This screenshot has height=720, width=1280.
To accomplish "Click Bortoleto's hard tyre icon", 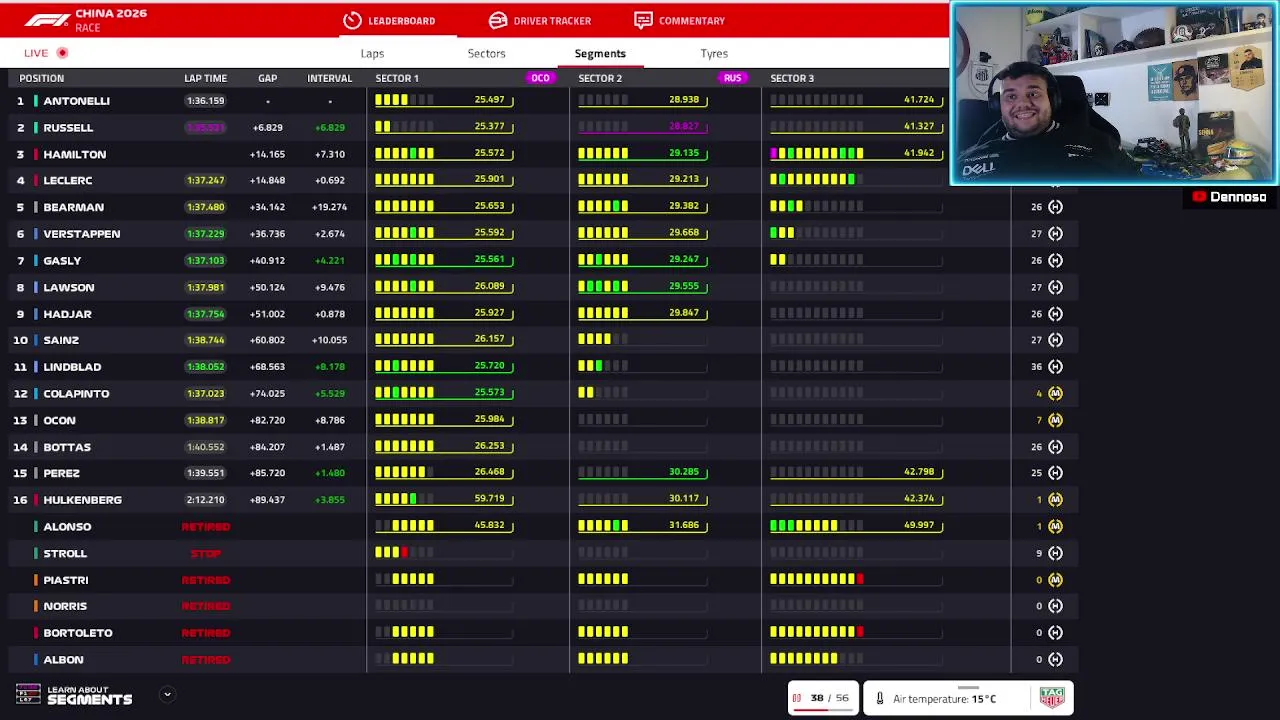I will click(x=1055, y=633).
